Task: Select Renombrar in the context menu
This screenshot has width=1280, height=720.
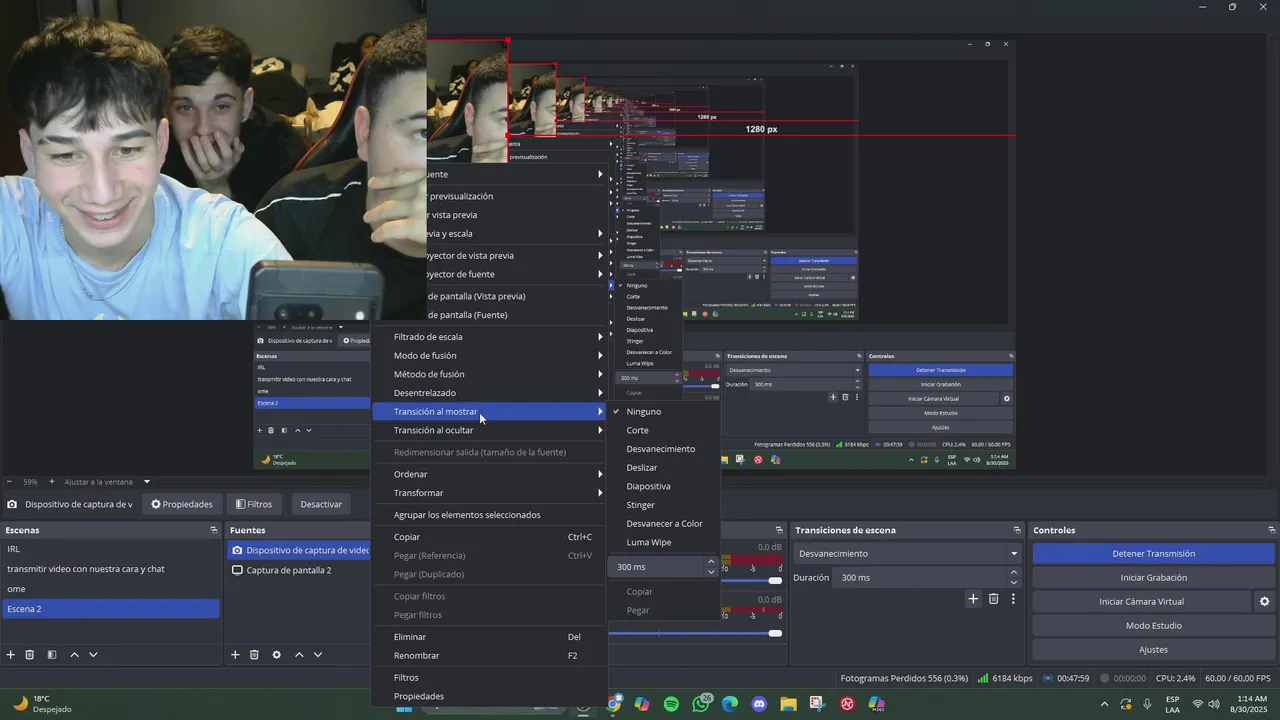Action: pyautogui.click(x=489, y=656)
